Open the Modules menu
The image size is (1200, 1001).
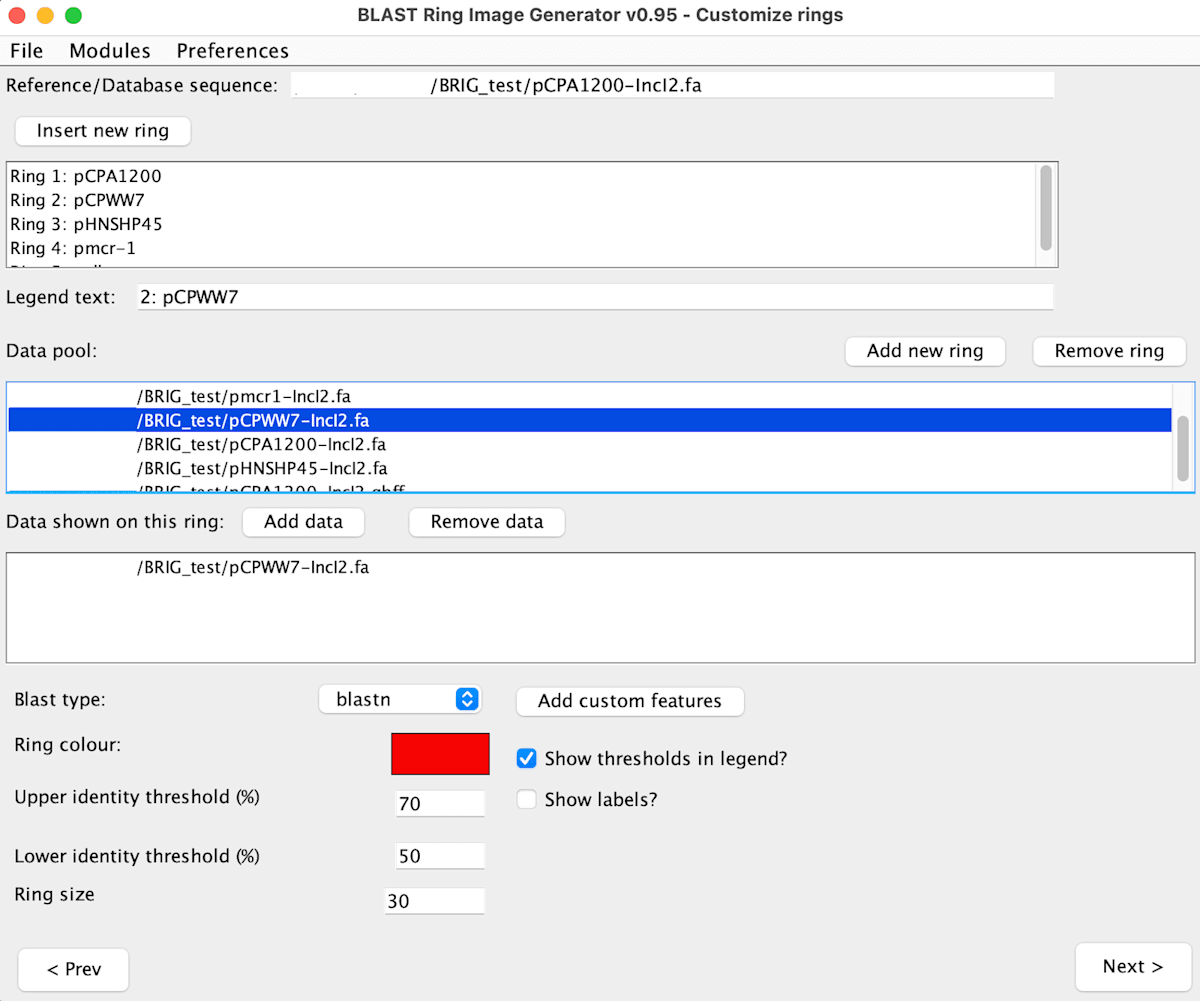coord(110,50)
